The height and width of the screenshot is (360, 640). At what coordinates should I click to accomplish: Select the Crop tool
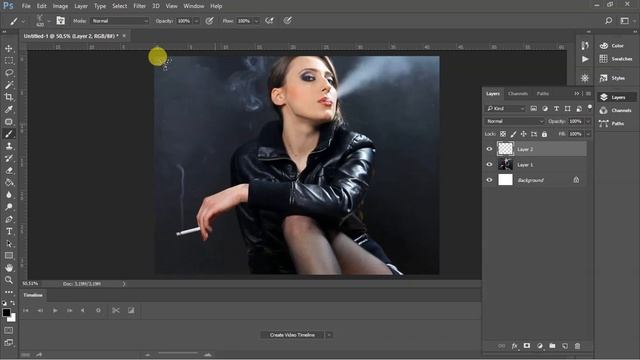click(x=9, y=97)
